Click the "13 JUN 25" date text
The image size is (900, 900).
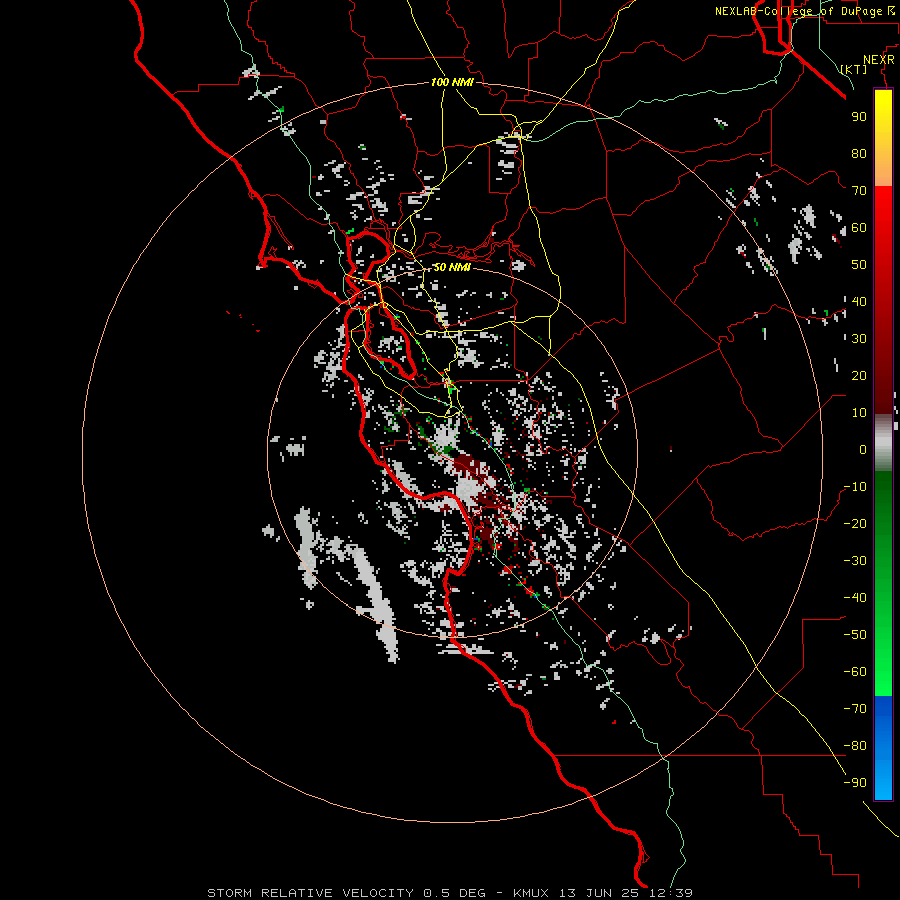click(597, 893)
